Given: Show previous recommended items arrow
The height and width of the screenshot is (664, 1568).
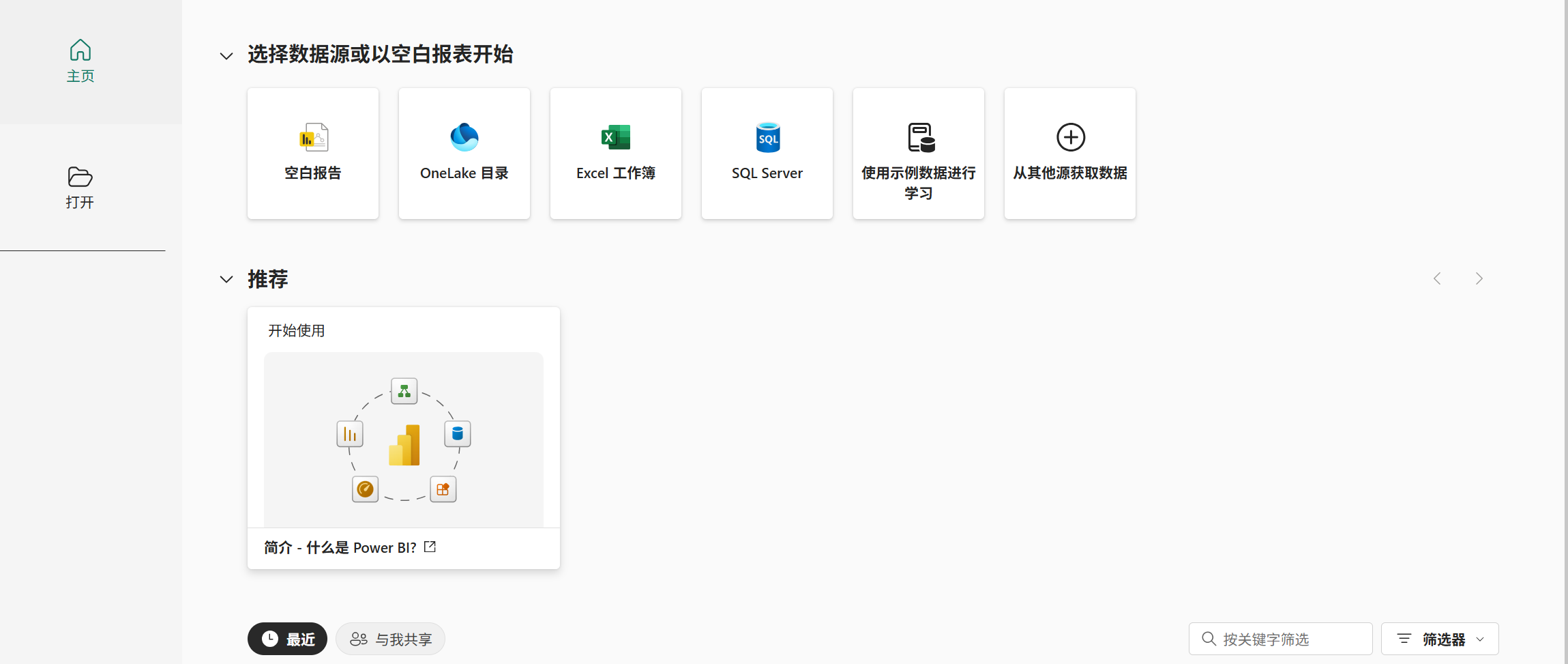Looking at the screenshot, I should (x=1437, y=278).
